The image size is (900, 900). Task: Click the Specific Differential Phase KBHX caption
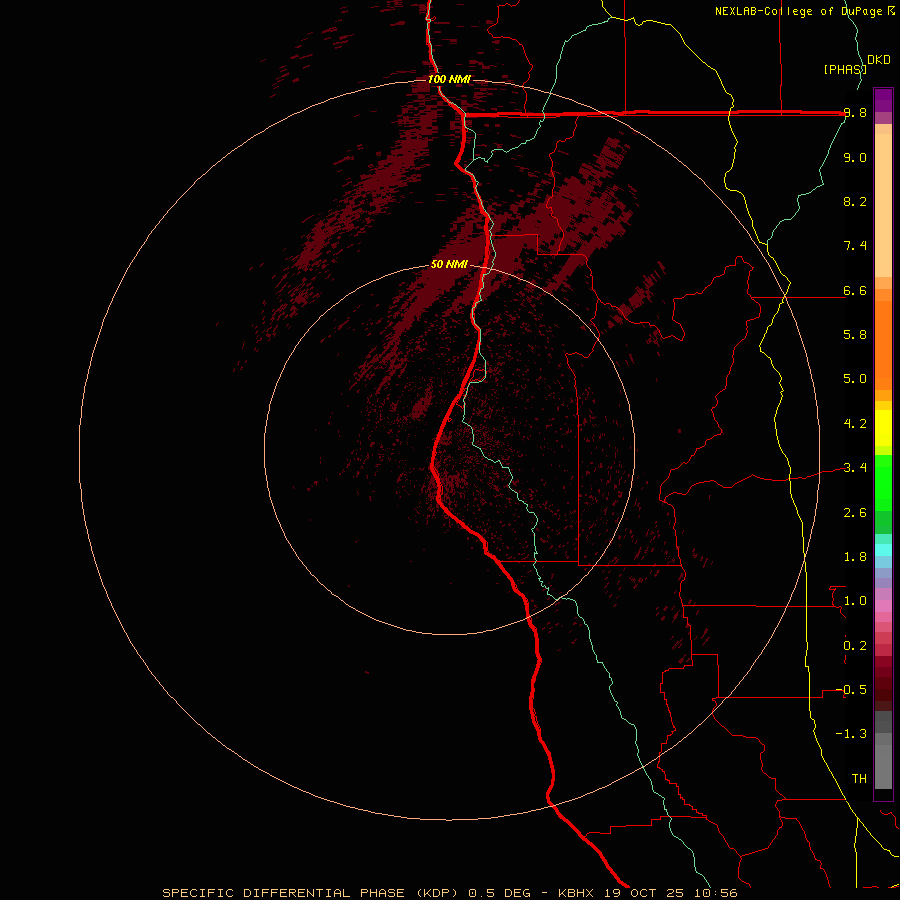point(449,893)
